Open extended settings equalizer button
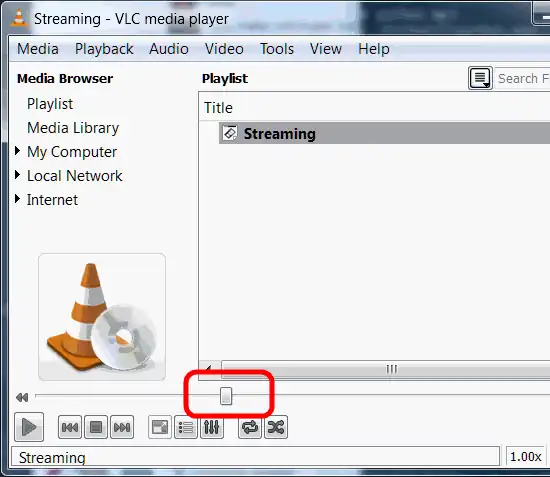550x477 pixels. pos(212,427)
